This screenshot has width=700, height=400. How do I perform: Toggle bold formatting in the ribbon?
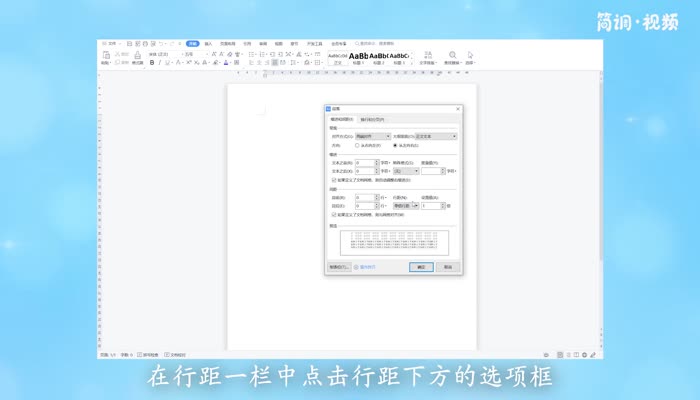click(x=152, y=62)
